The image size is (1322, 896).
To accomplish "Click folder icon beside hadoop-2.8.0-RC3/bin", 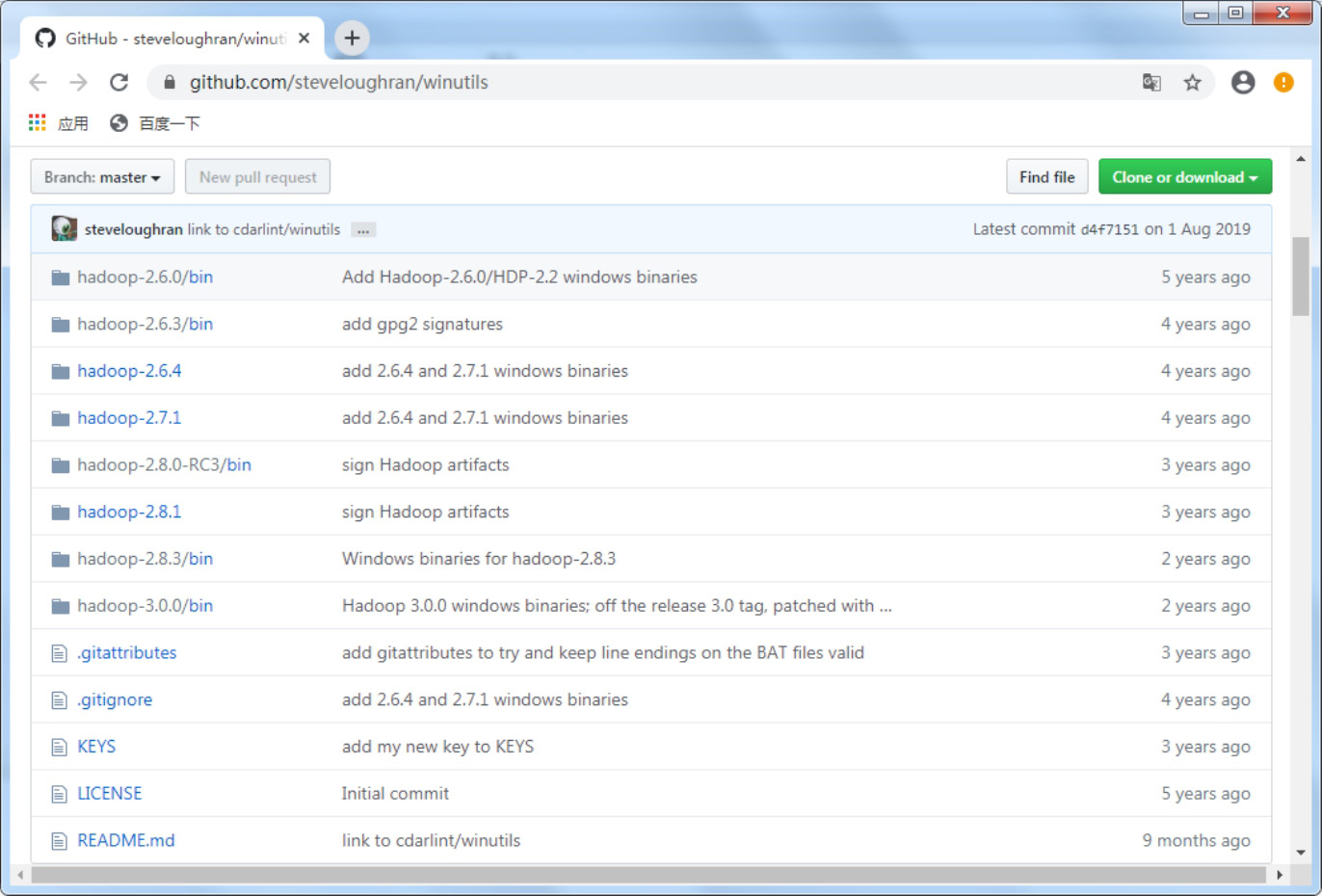I will pyautogui.click(x=60, y=465).
